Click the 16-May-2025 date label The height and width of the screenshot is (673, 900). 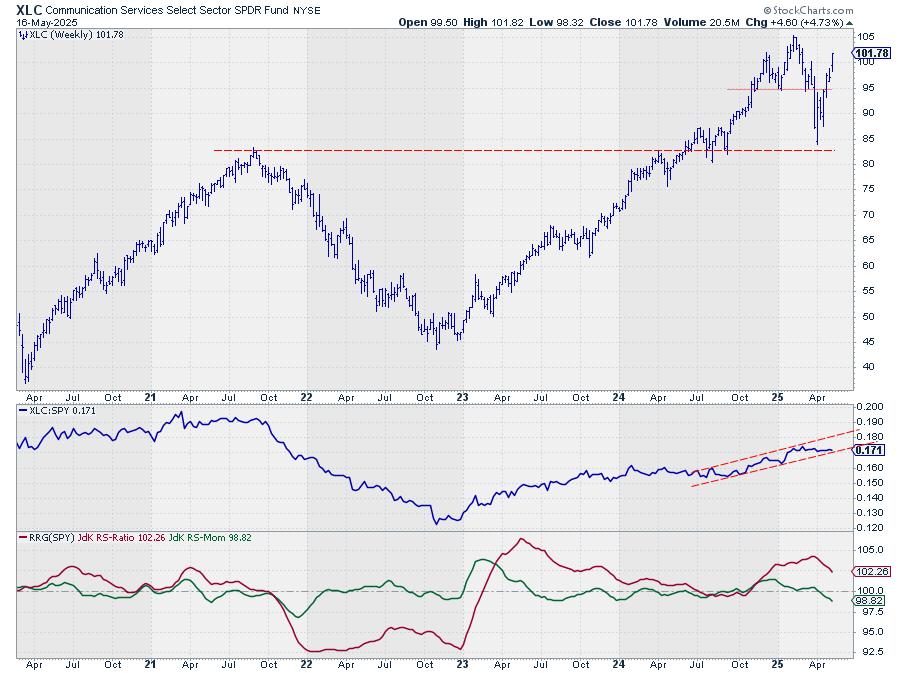click(36, 21)
